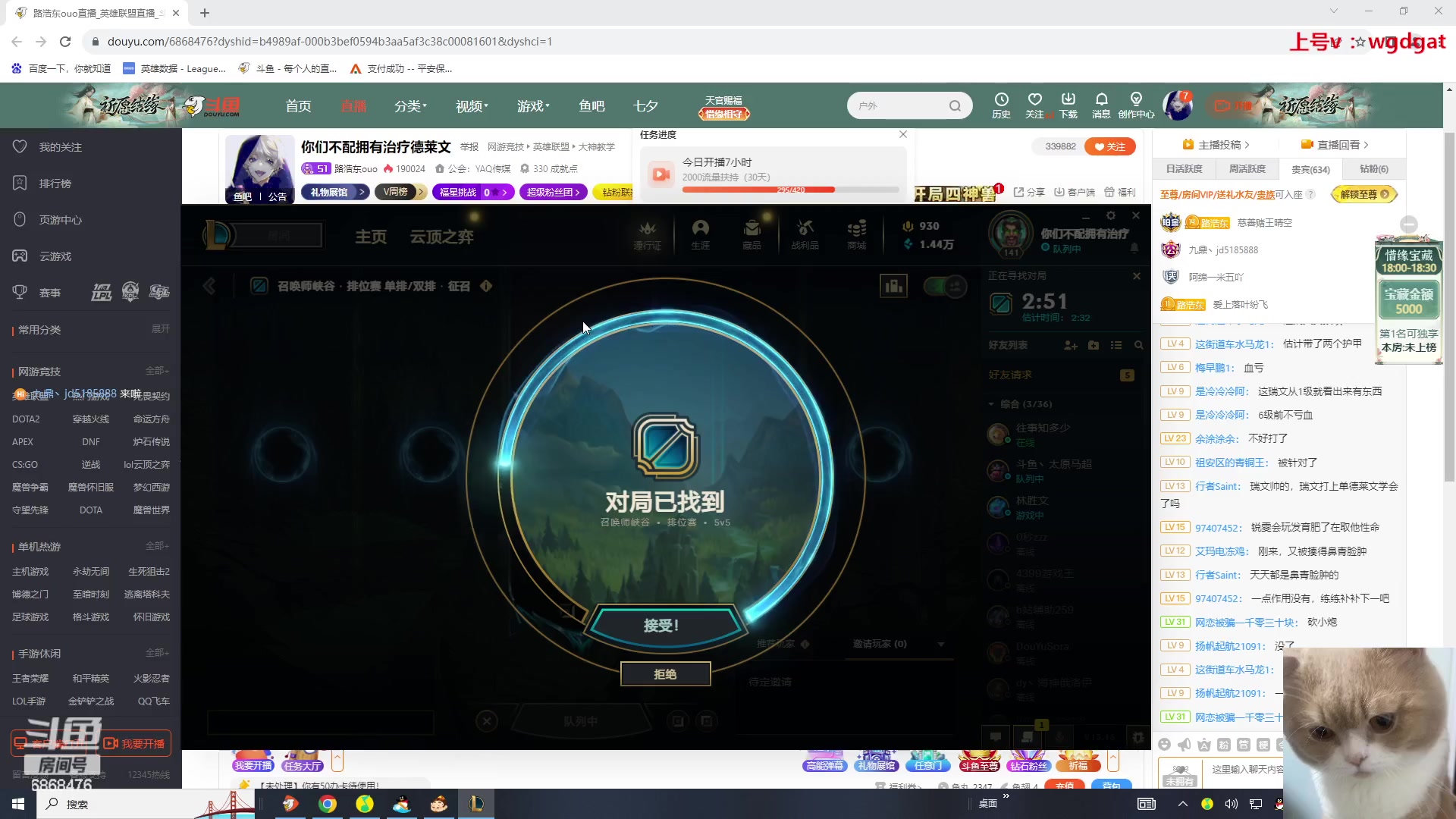Screen dimensions: 1456x819
Task: Click the 鱼吧 item in the Douyu menu
Action: tap(592, 105)
